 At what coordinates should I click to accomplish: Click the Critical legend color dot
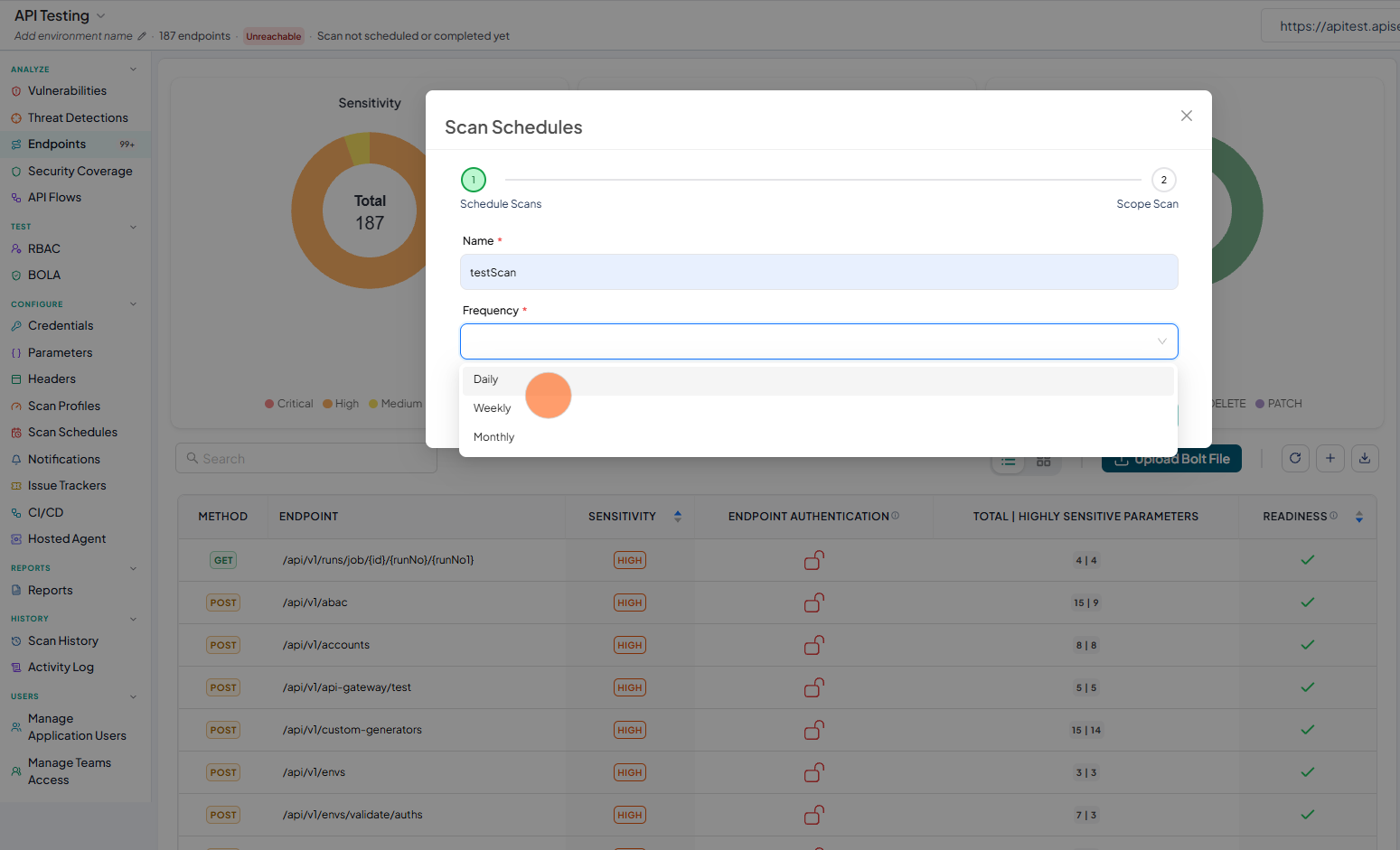269,404
